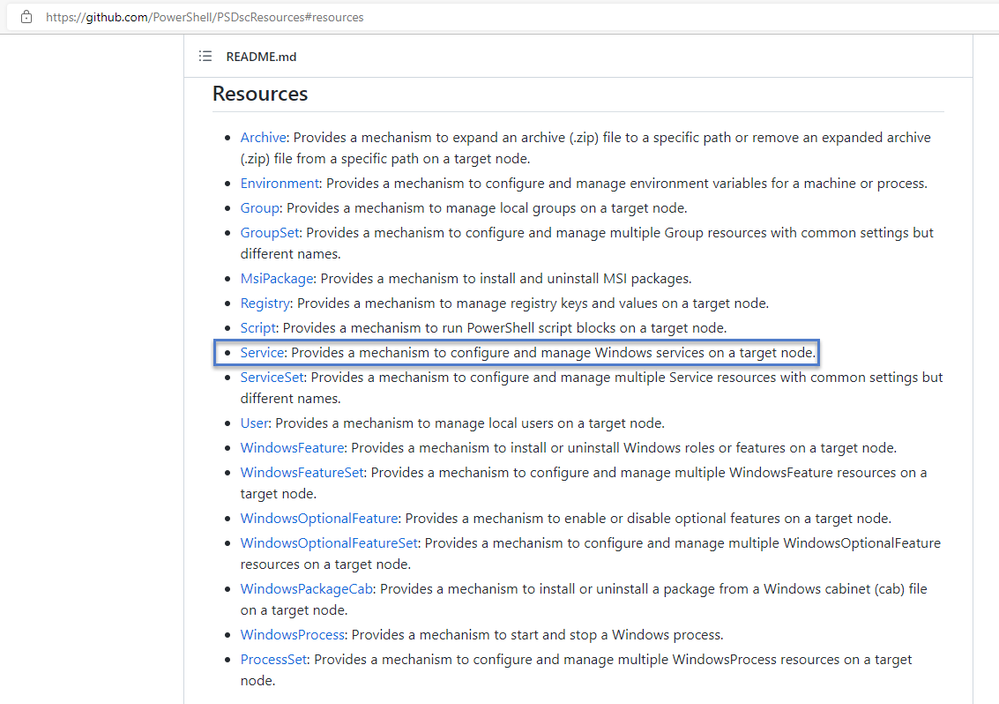Follow the Script resource link
Viewport: 999px width, 704px height.
pyautogui.click(x=257, y=328)
